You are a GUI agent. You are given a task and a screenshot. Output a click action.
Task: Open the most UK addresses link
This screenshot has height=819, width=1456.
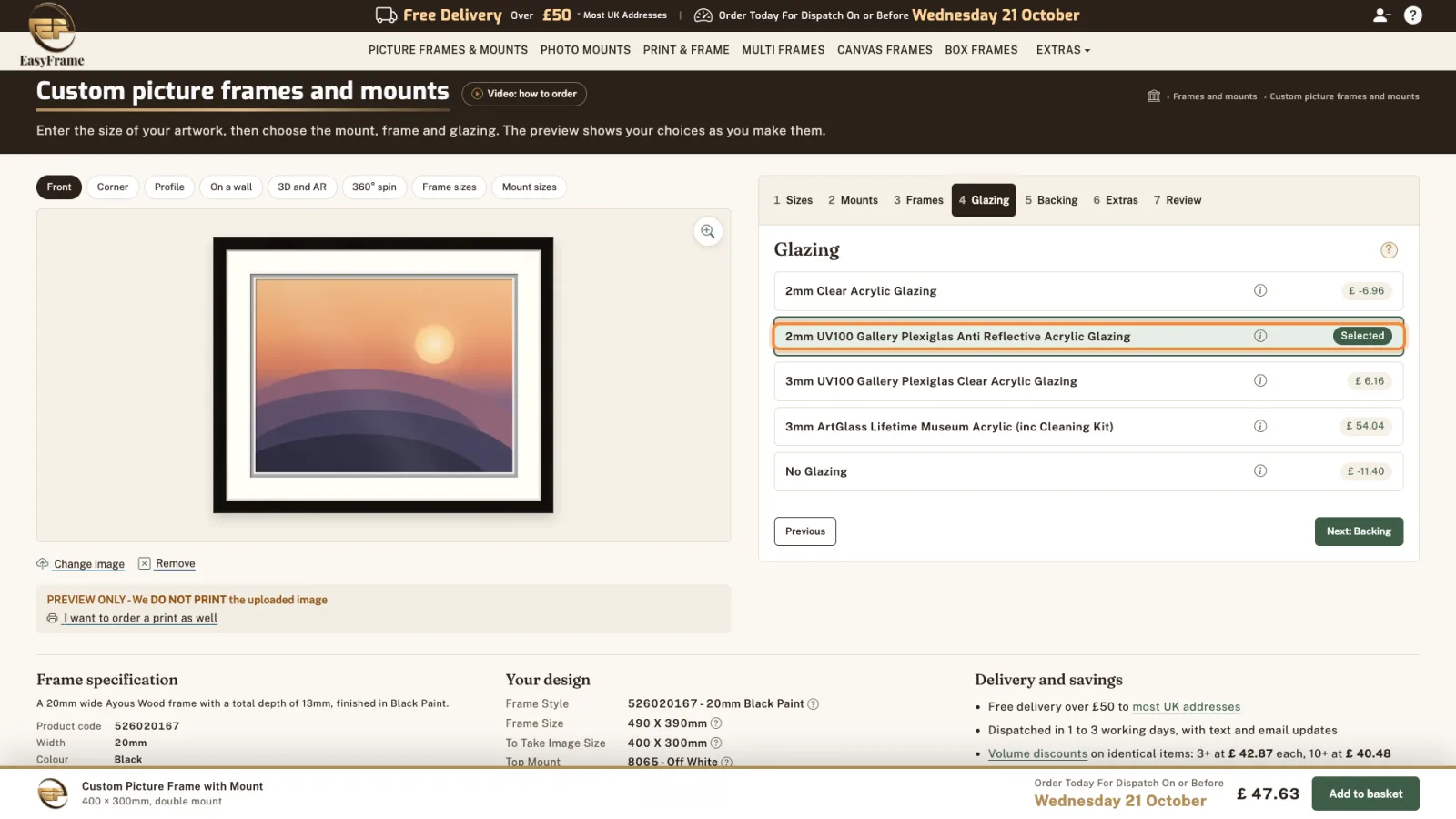[x=1186, y=707]
